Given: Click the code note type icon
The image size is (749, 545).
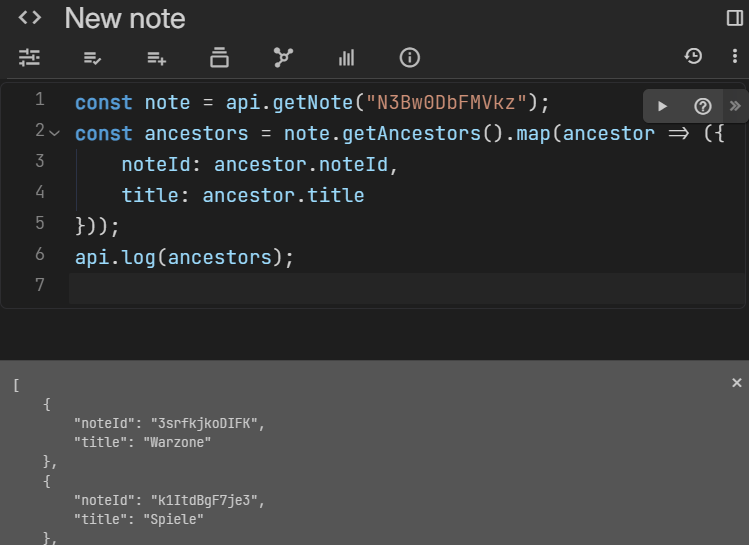Looking at the screenshot, I should point(30,18).
